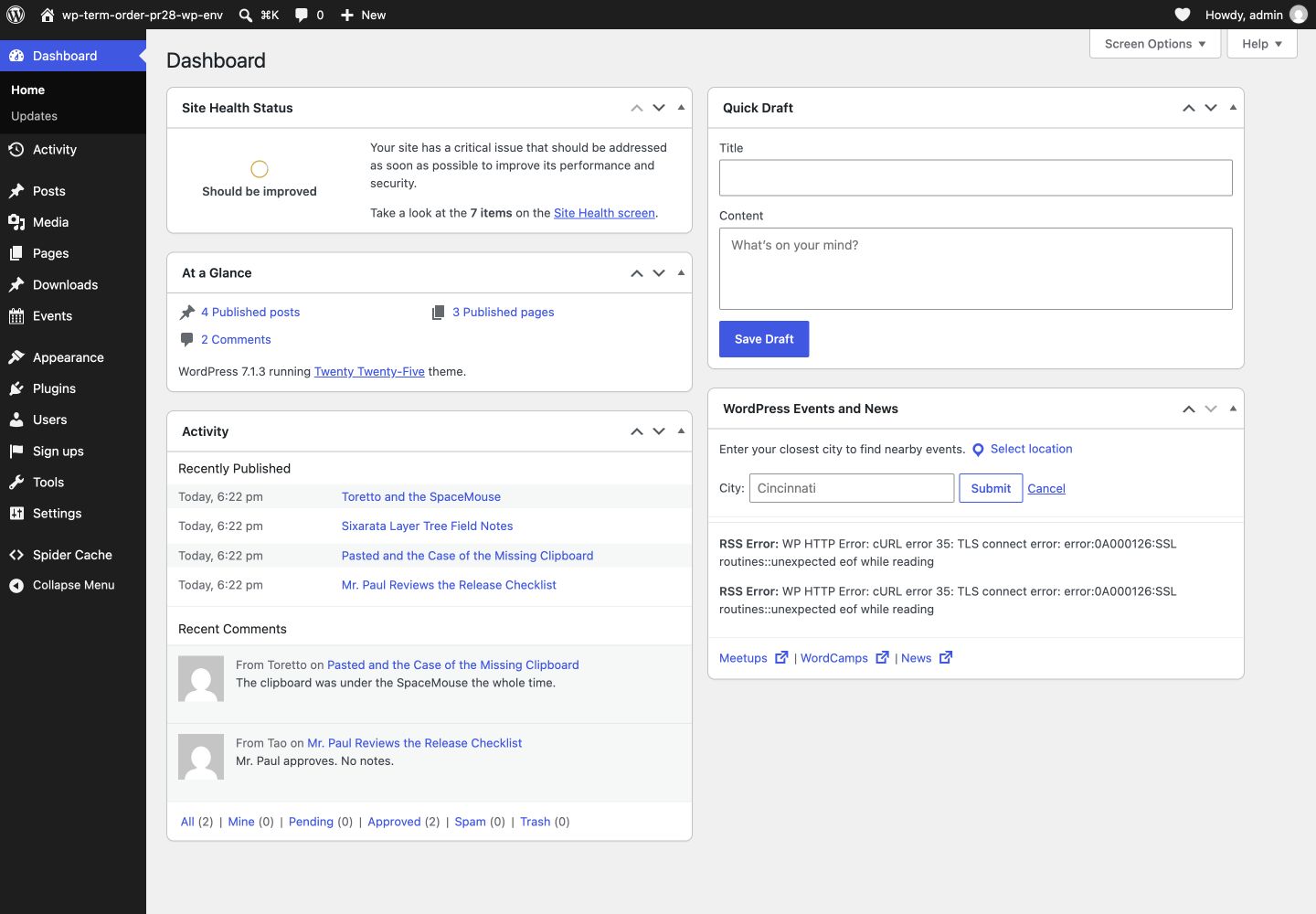The image size is (1316, 914).
Task: Focus the Quick Draft Title field
Action: pos(976,178)
